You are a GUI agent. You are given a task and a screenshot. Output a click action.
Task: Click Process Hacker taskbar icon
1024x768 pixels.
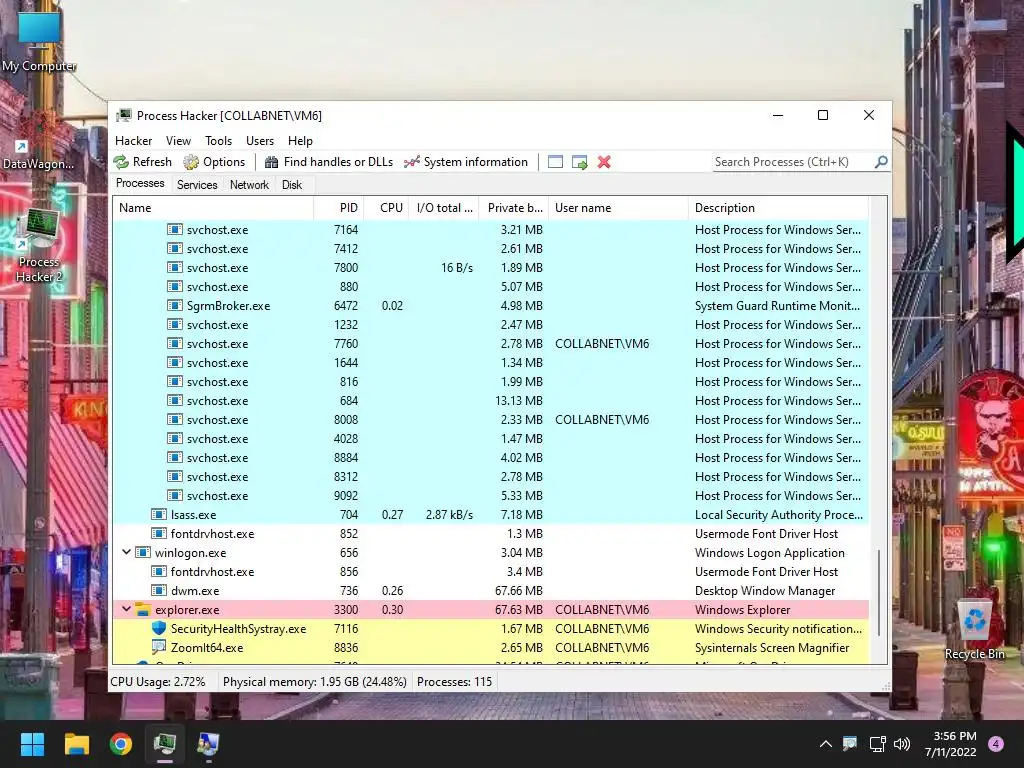[x=165, y=744]
